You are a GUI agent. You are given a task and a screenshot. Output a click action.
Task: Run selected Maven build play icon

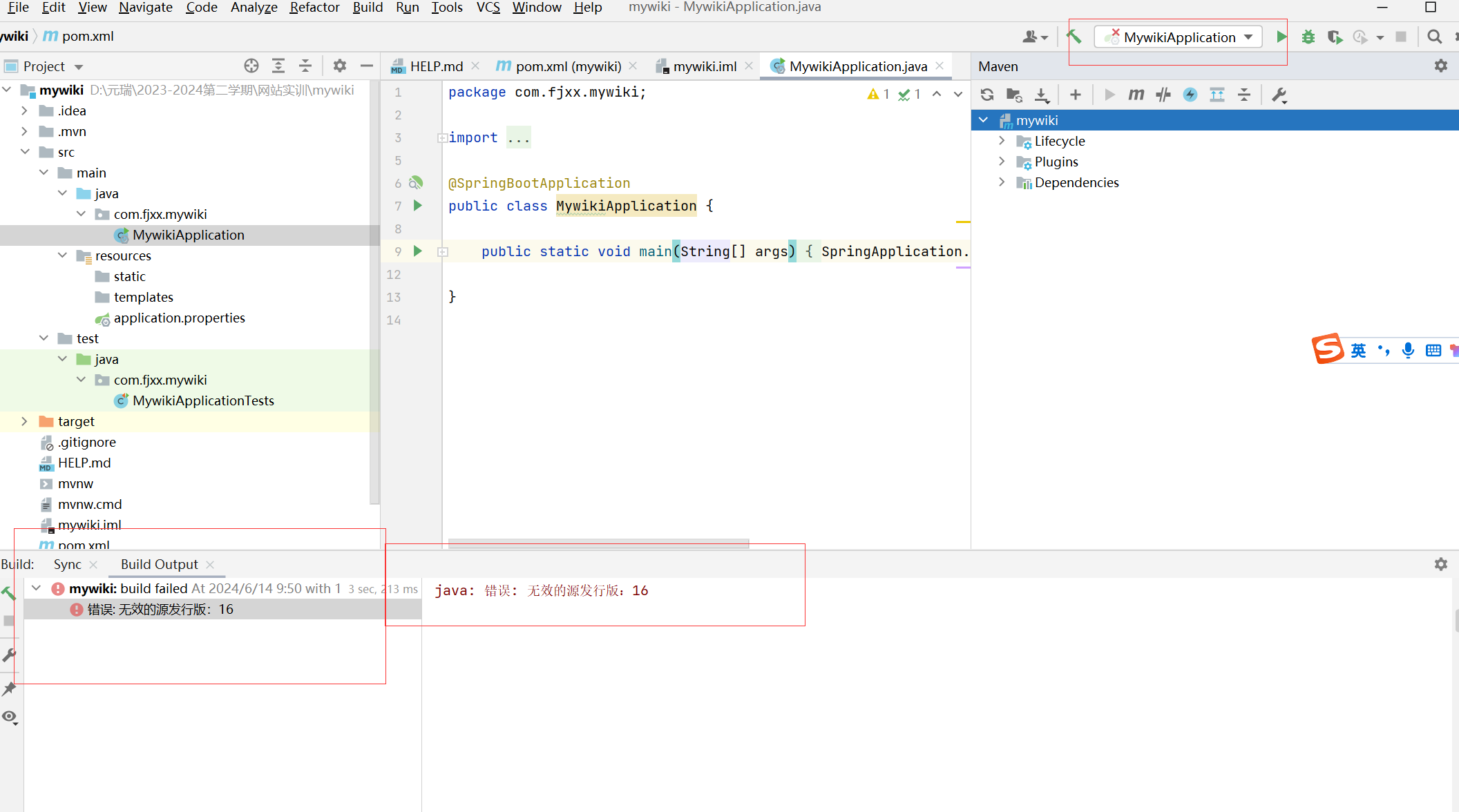point(1109,95)
